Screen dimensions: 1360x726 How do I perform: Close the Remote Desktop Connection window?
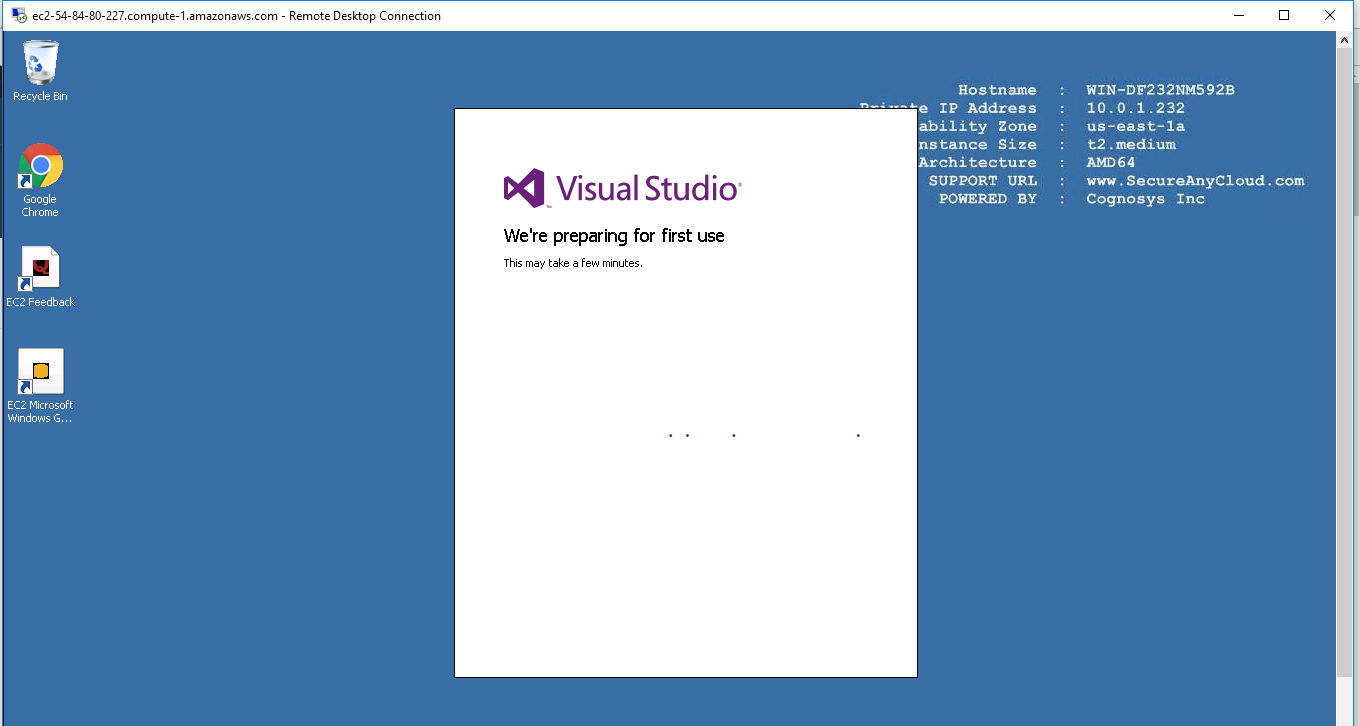[x=1330, y=15]
